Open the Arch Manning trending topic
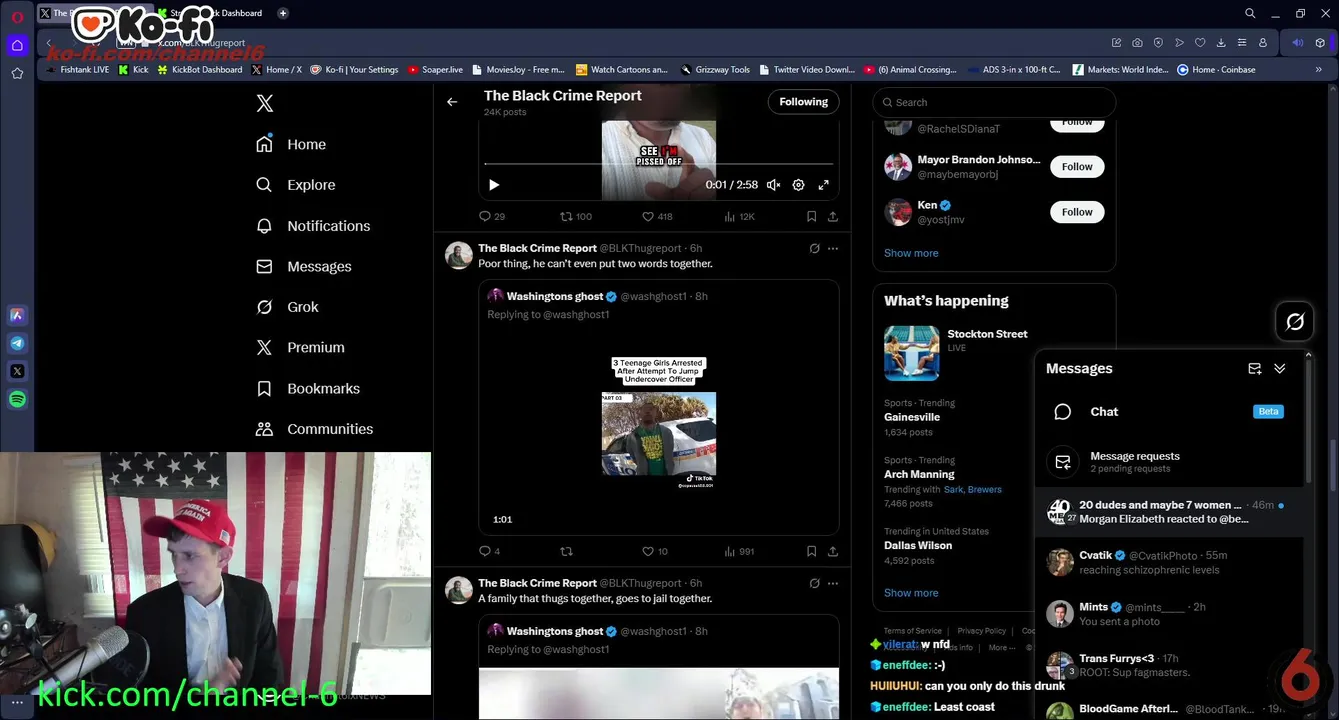 click(x=919, y=474)
